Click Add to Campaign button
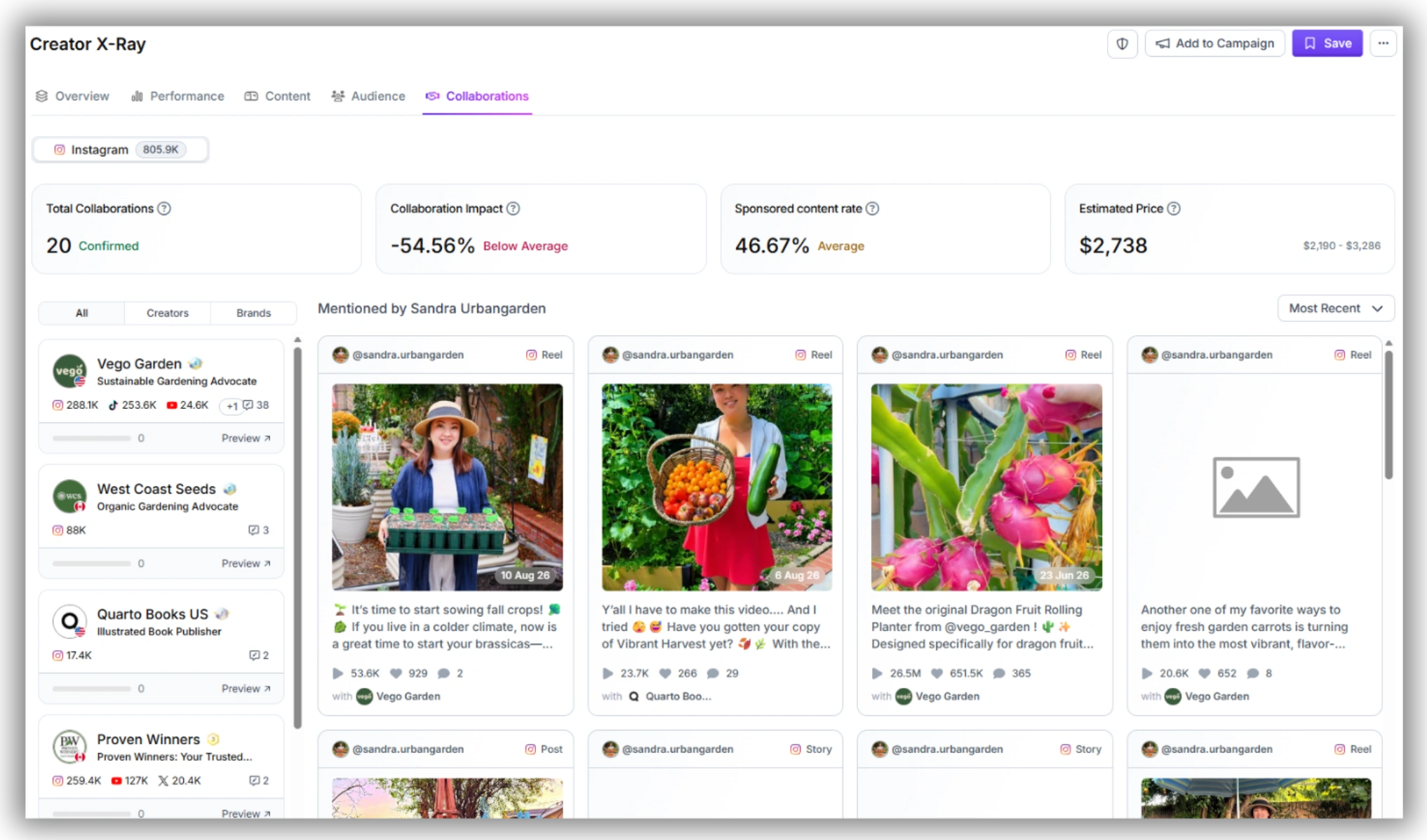1427x840 pixels. click(x=1215, y=43)
